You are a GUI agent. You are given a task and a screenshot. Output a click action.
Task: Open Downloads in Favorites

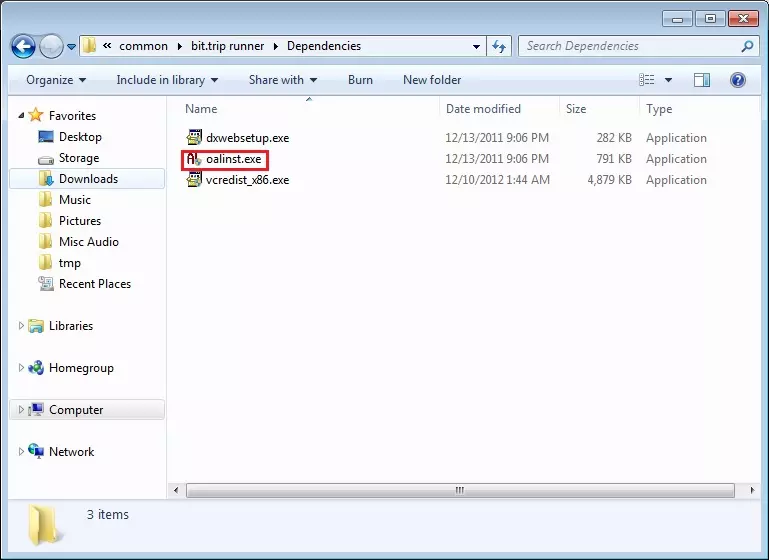pyautogui.click(x=88, y=179)
